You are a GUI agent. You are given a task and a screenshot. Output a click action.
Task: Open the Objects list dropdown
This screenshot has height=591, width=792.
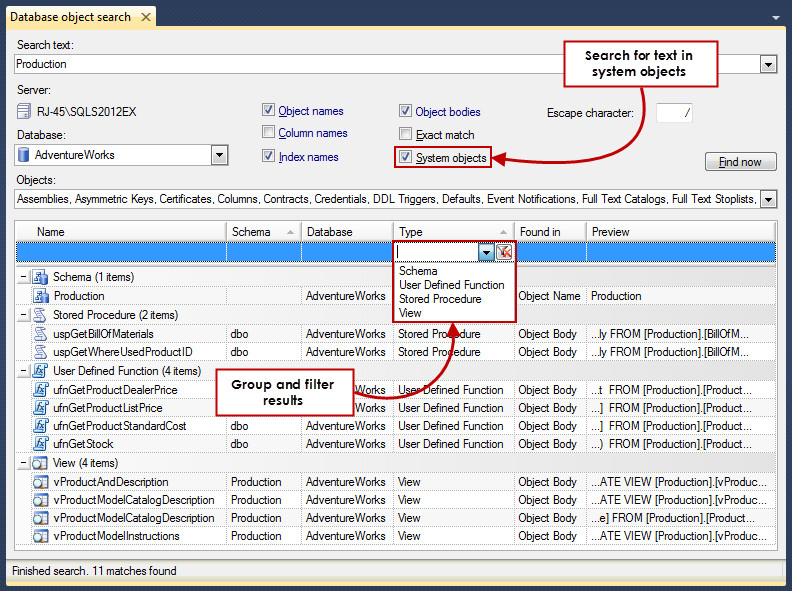coord(768,200)
